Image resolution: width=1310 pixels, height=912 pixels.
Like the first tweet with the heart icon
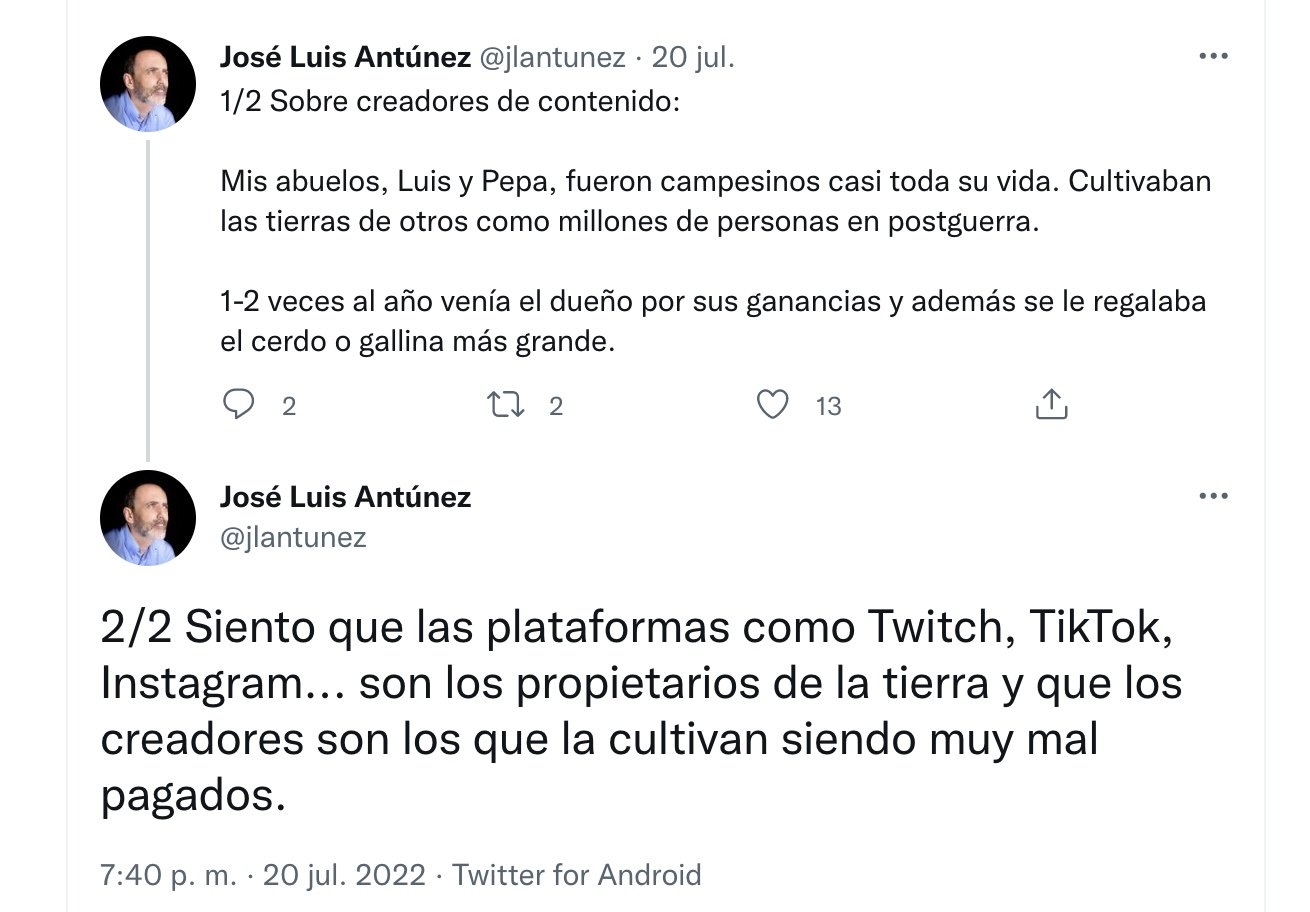pyautogui.click(x=772, y=404)
